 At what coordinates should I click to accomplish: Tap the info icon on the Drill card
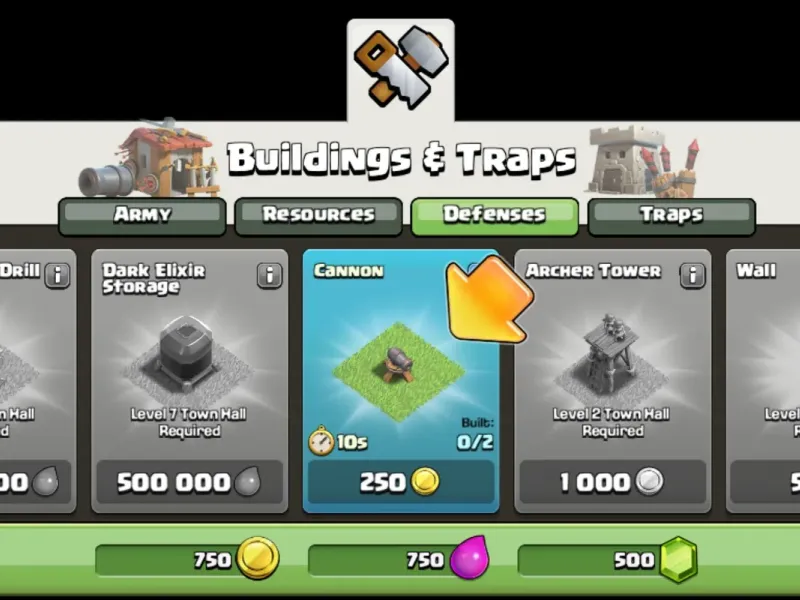[x=57, y=276]
